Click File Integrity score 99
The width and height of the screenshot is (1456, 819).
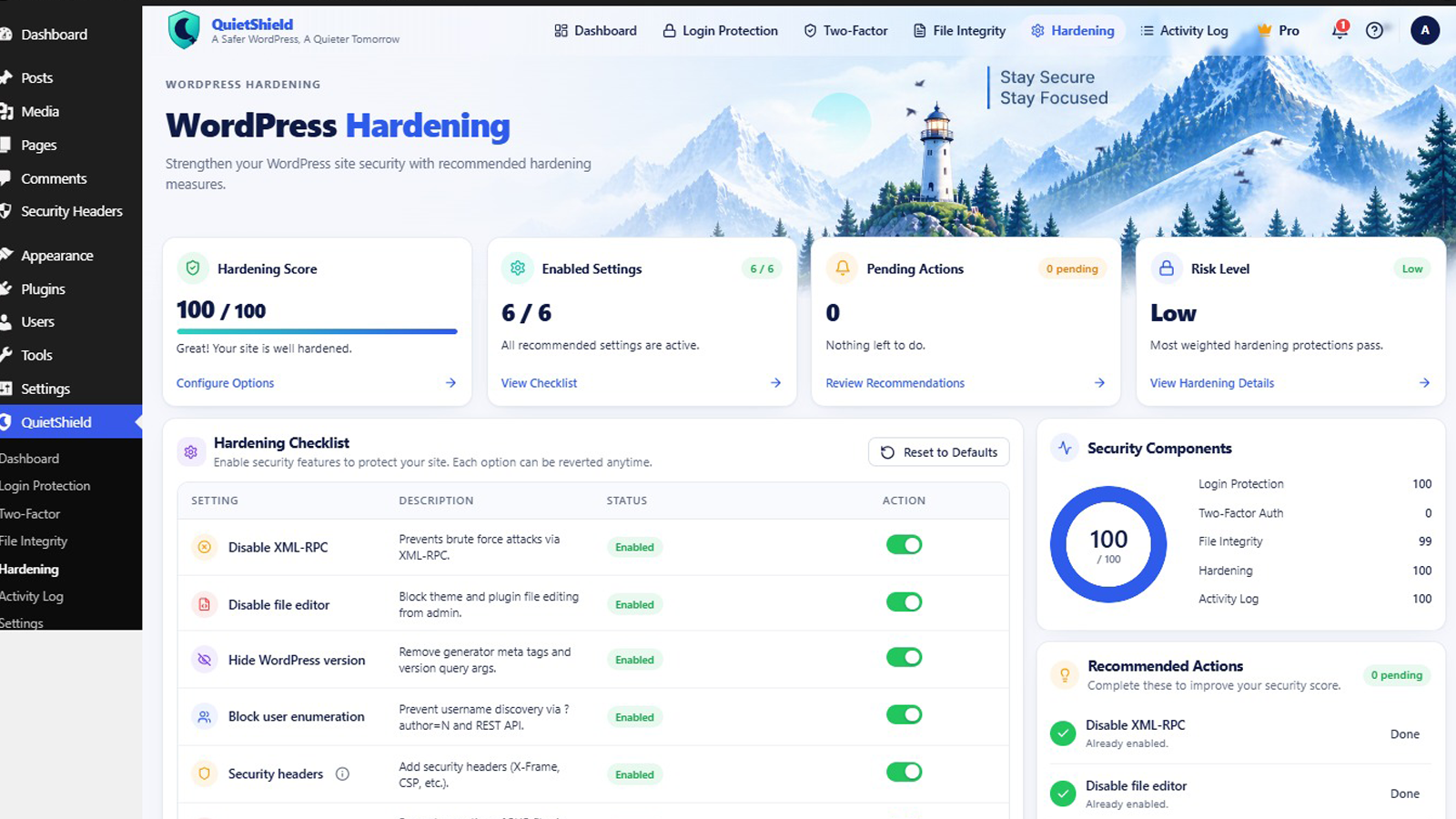coord(1425,541)
